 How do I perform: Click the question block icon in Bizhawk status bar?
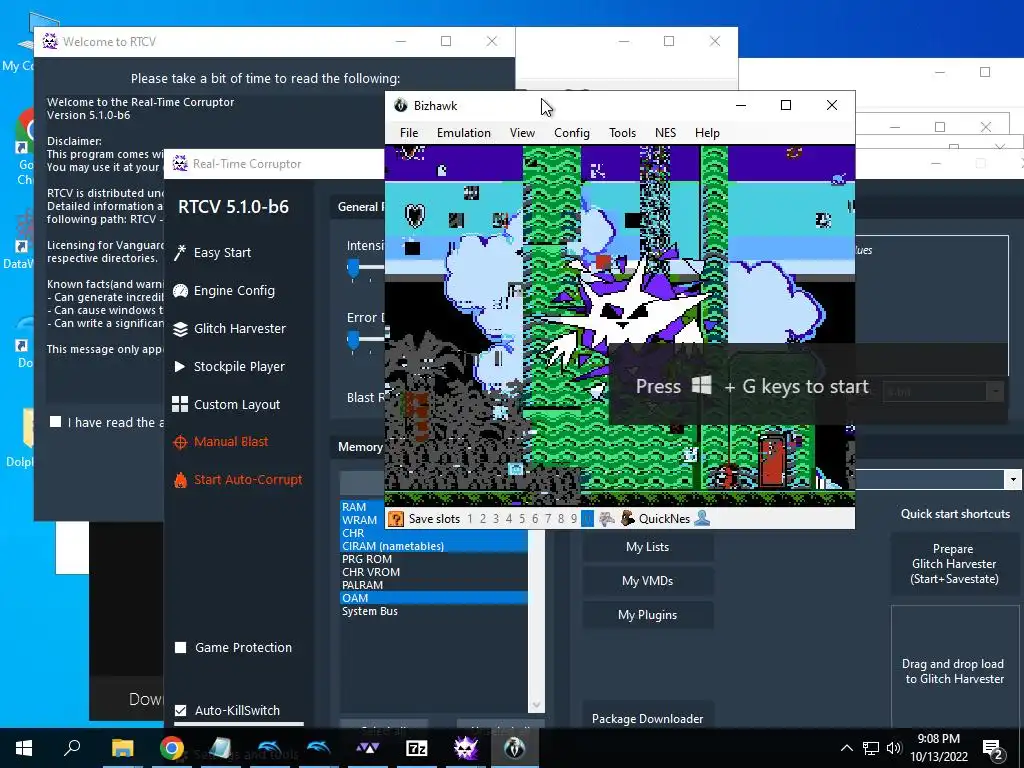click(395, 519)
